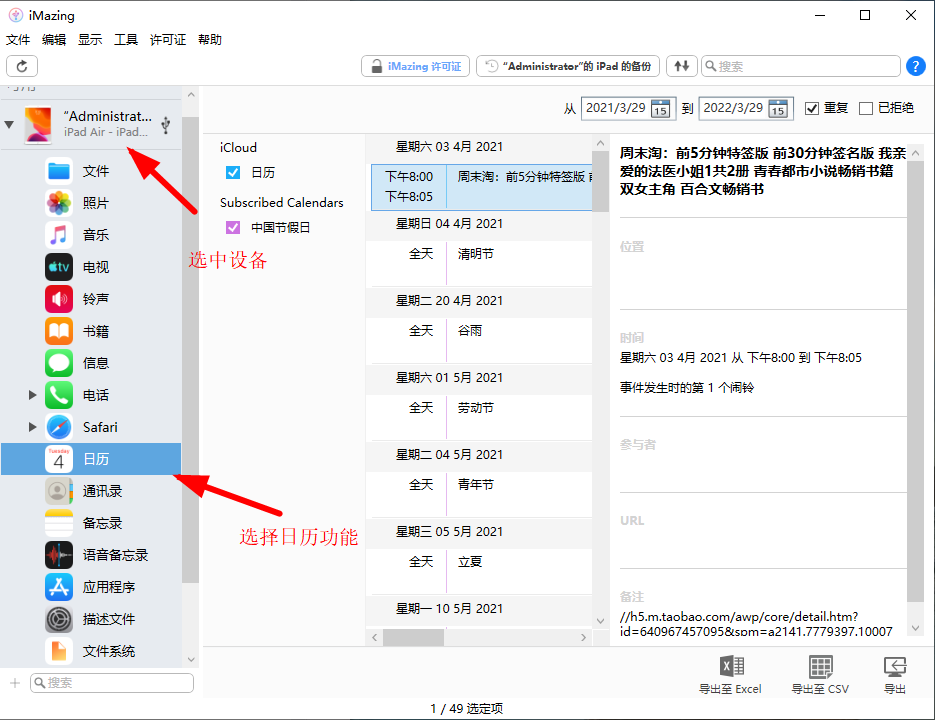Click the event list horizontal scrollbar thumb
This screenshot has width=935, height=720.
point(413,637)
